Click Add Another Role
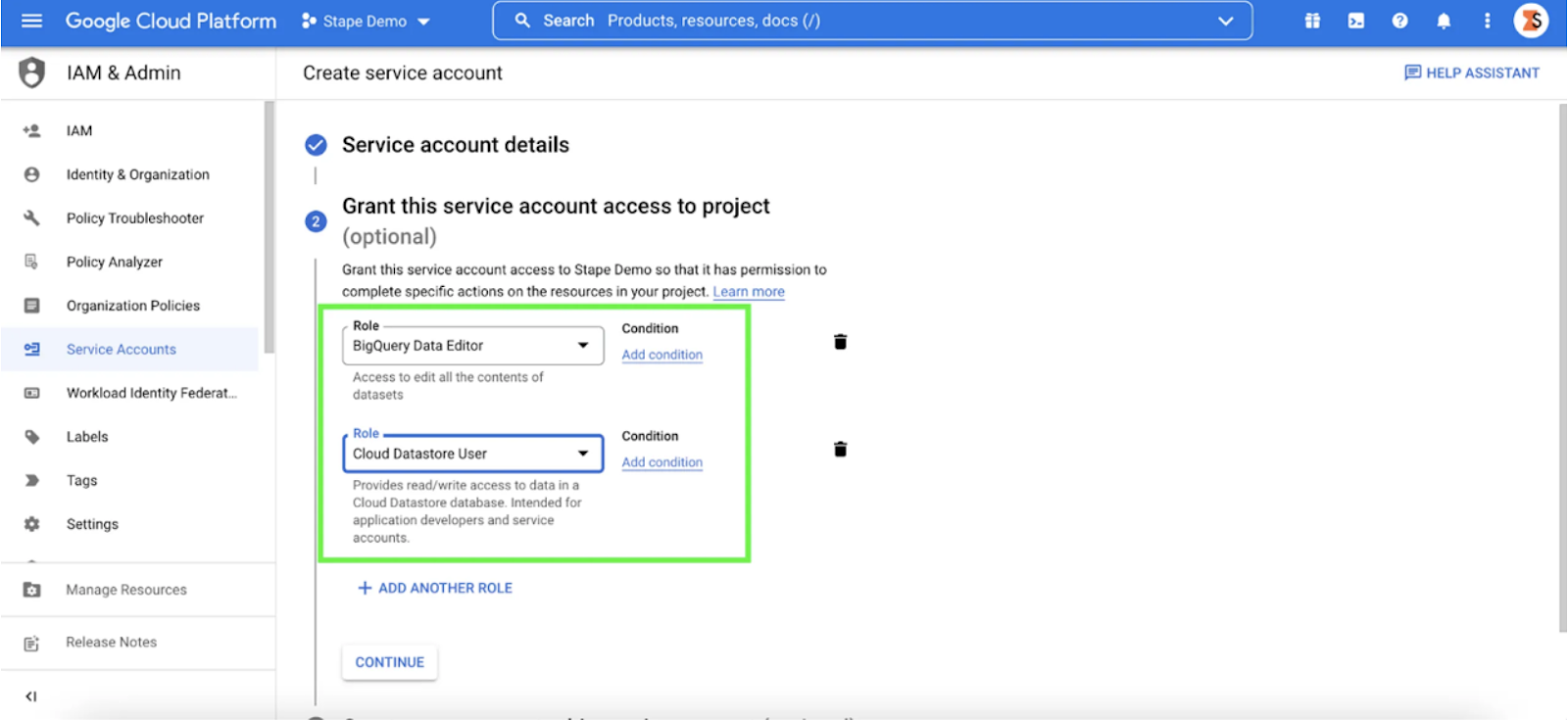The height and width of the screenshot is (720, 1568). coord(435,588)
